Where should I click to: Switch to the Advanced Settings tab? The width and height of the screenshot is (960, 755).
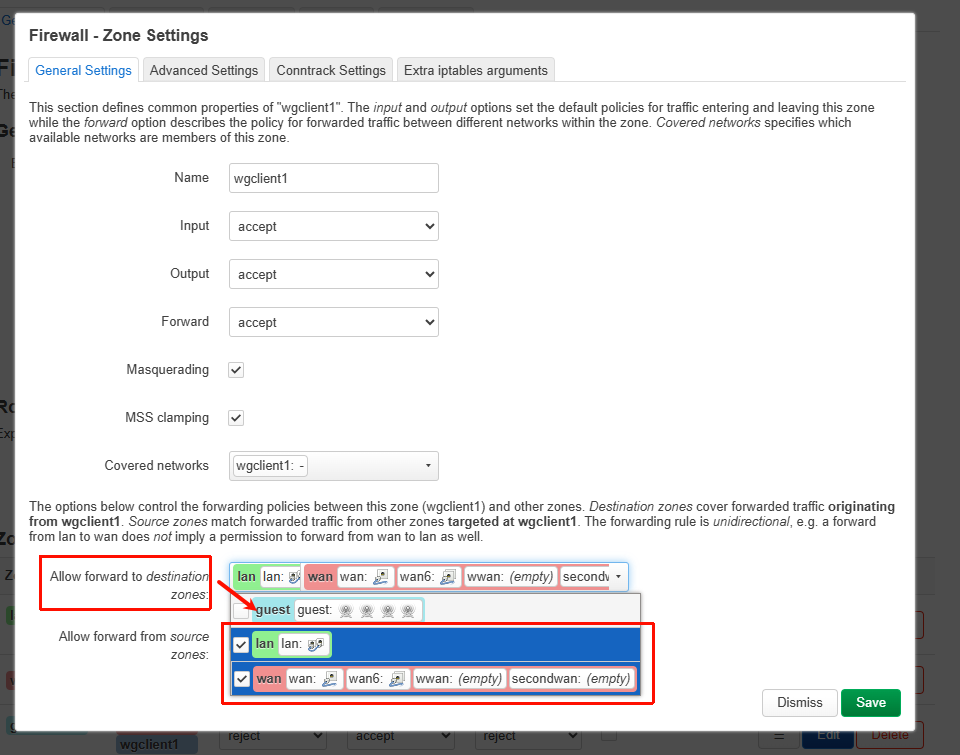(x=204, y=70)
